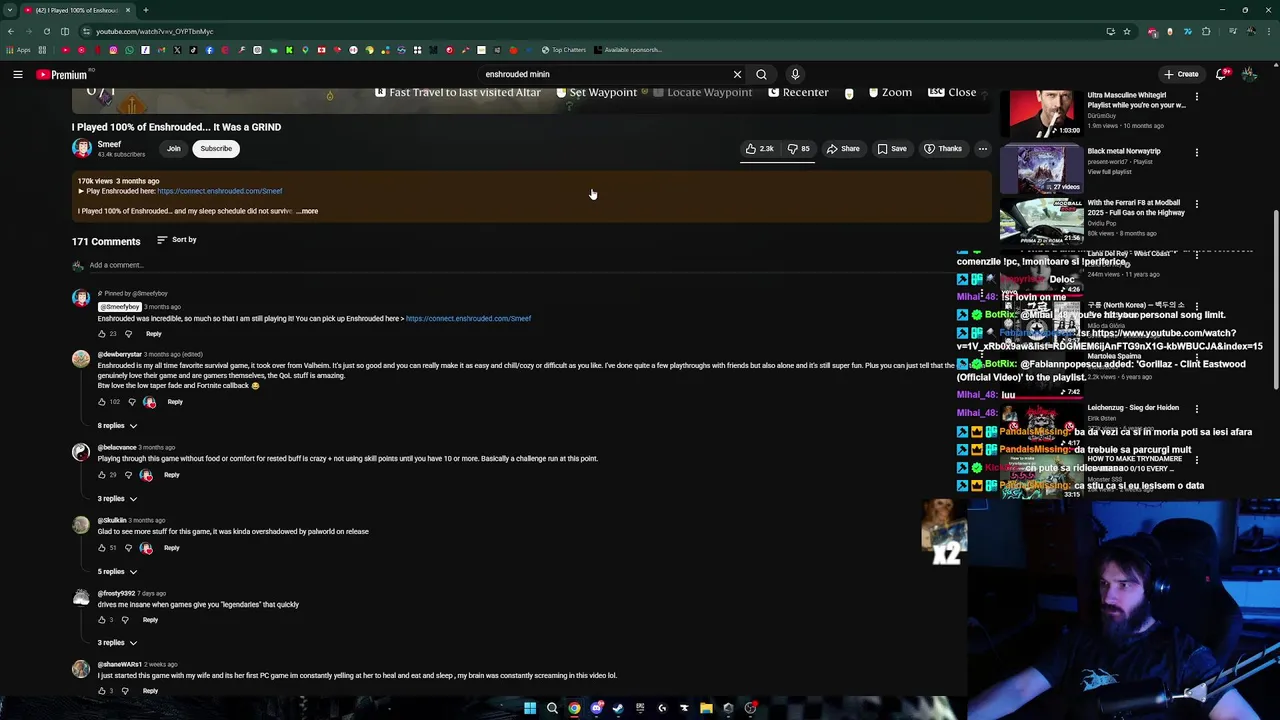Open Enshrouded link in pinned comment
The image size is (1280, 720).
[468, 319]
